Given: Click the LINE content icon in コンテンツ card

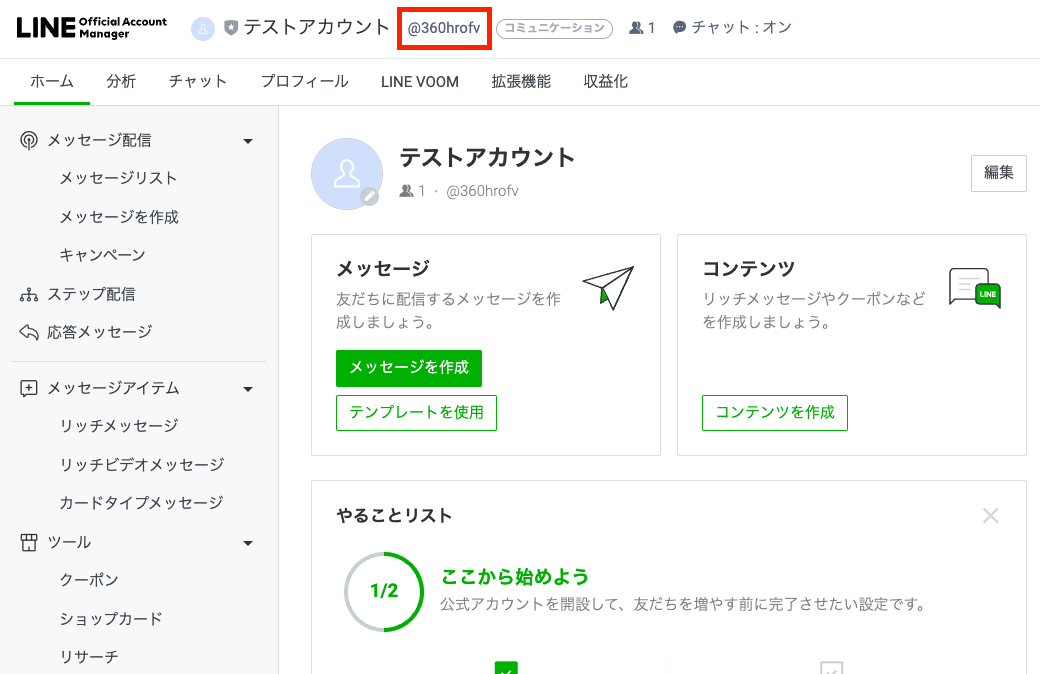Looking at the screenshot, I should pos(974,288).
